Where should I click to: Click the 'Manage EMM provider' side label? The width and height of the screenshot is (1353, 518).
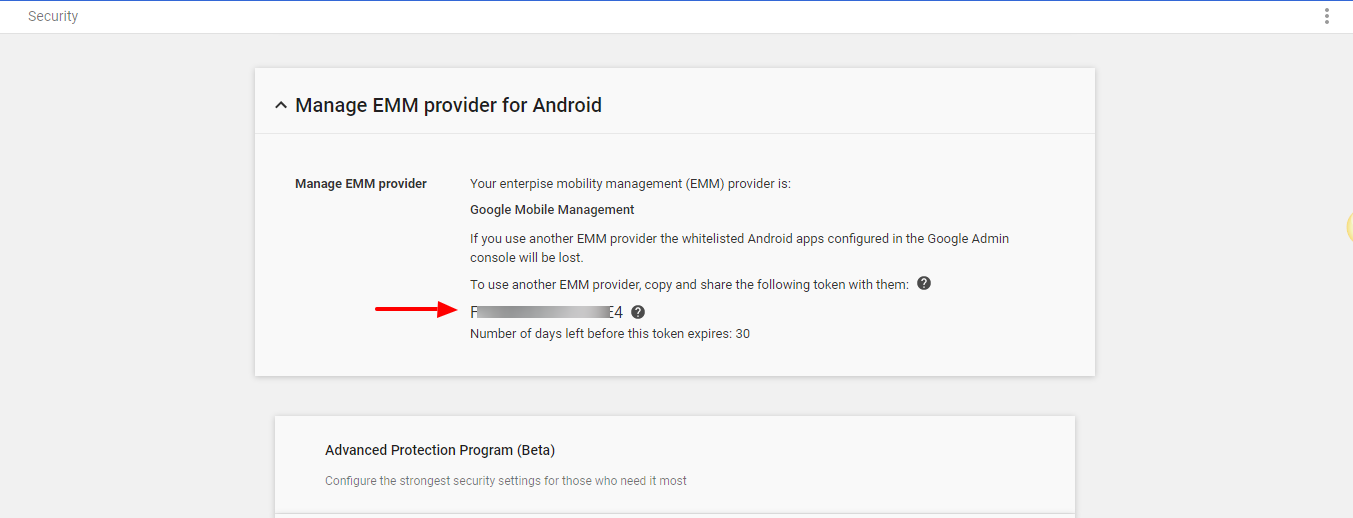(x=361, y=184)
